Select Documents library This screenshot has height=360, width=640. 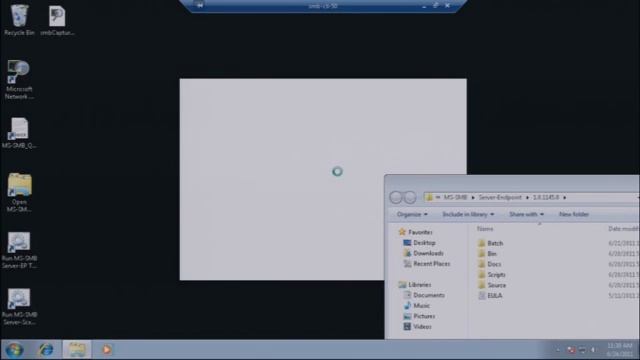(x=424, y=295)
